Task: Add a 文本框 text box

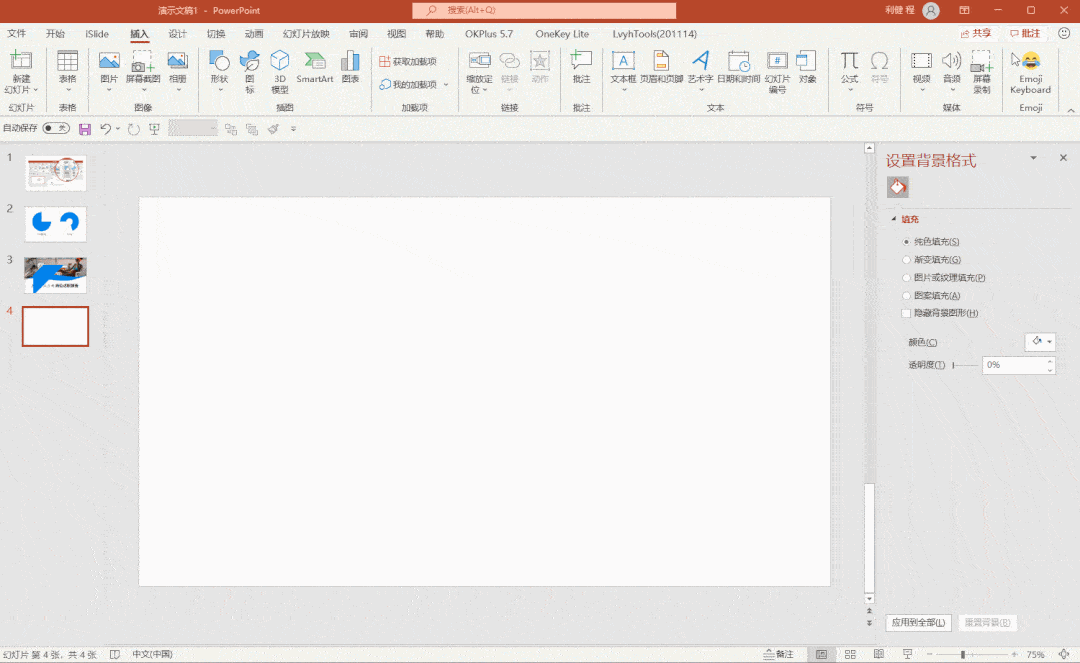Action: (x=623, y=71)
